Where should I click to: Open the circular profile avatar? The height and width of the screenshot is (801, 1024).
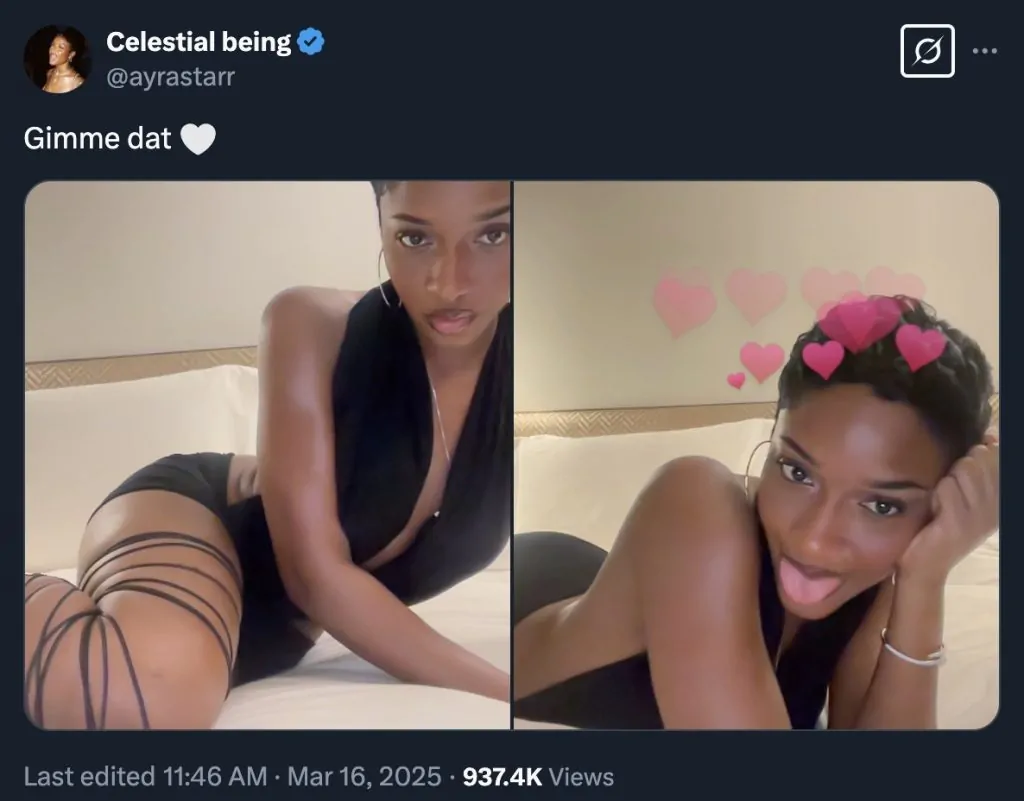point(57,59)
